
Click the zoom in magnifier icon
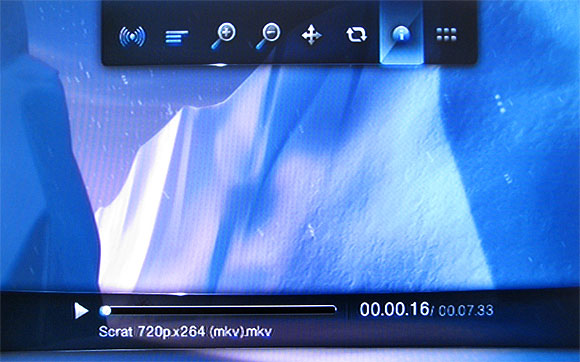(x=223, y=36)
